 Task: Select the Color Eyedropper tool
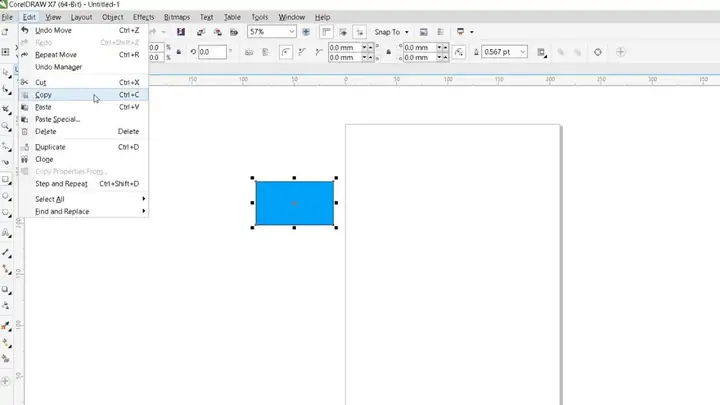click(x=6, y=326)
